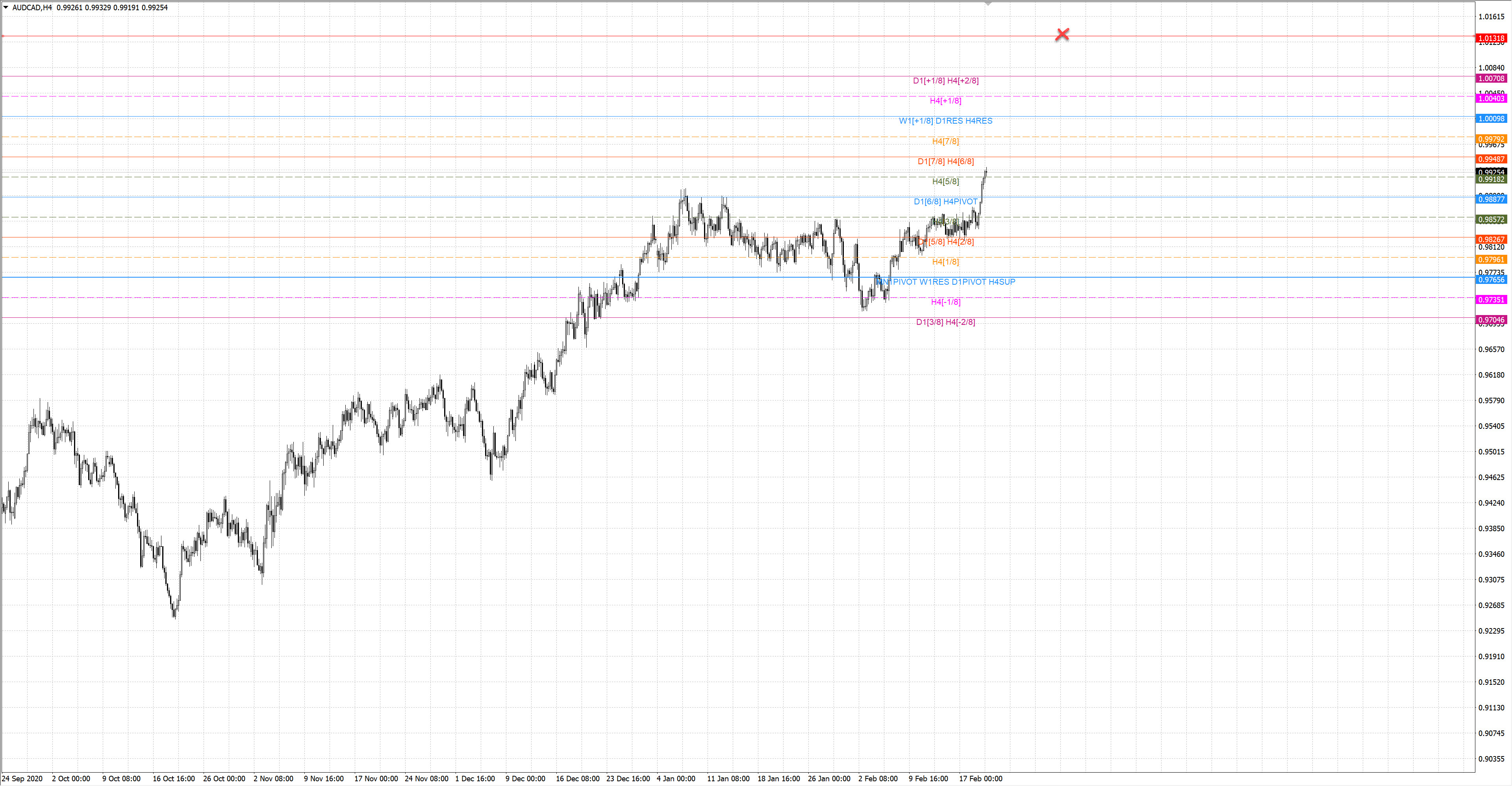Click the 17 Feb 00:00 date label
This screenshot has width=1512, height=786.
click(980, 779)
